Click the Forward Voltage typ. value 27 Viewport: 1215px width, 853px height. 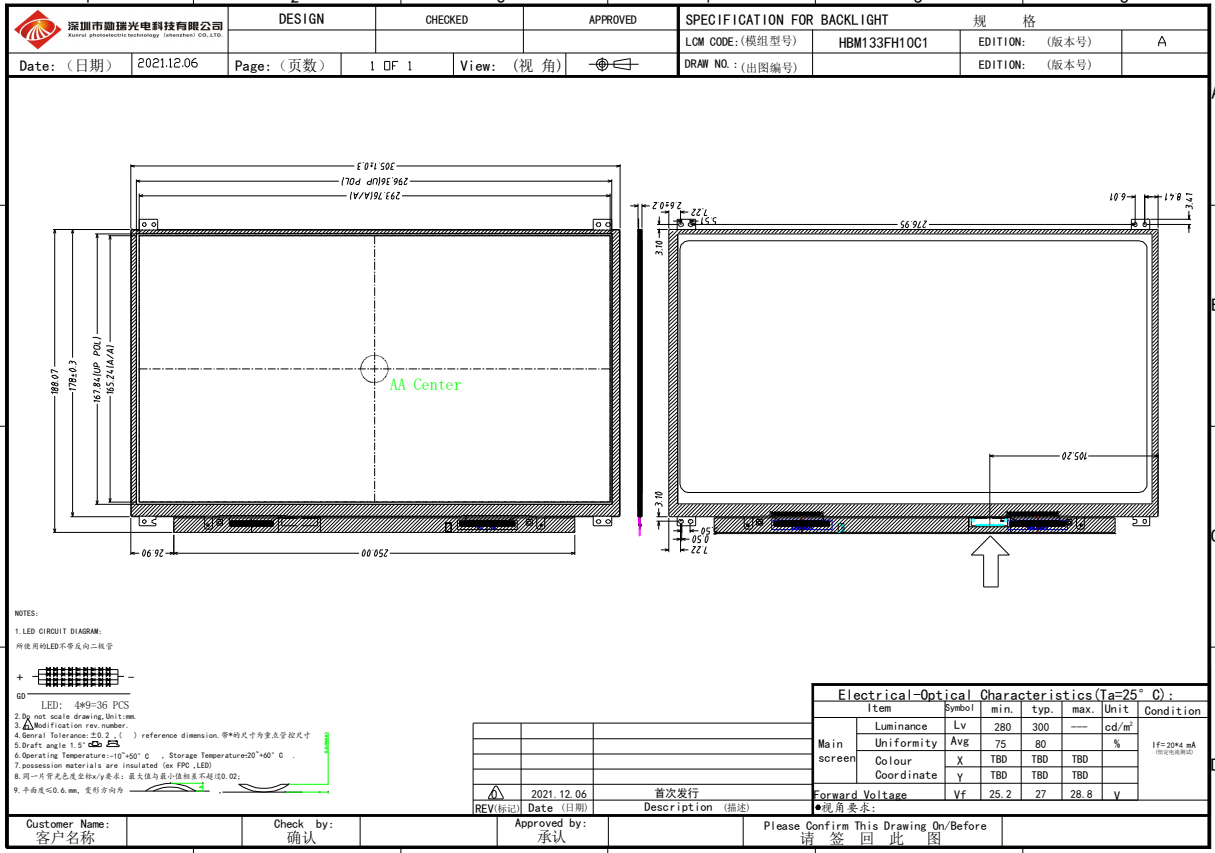click(x=1041, y=794)
